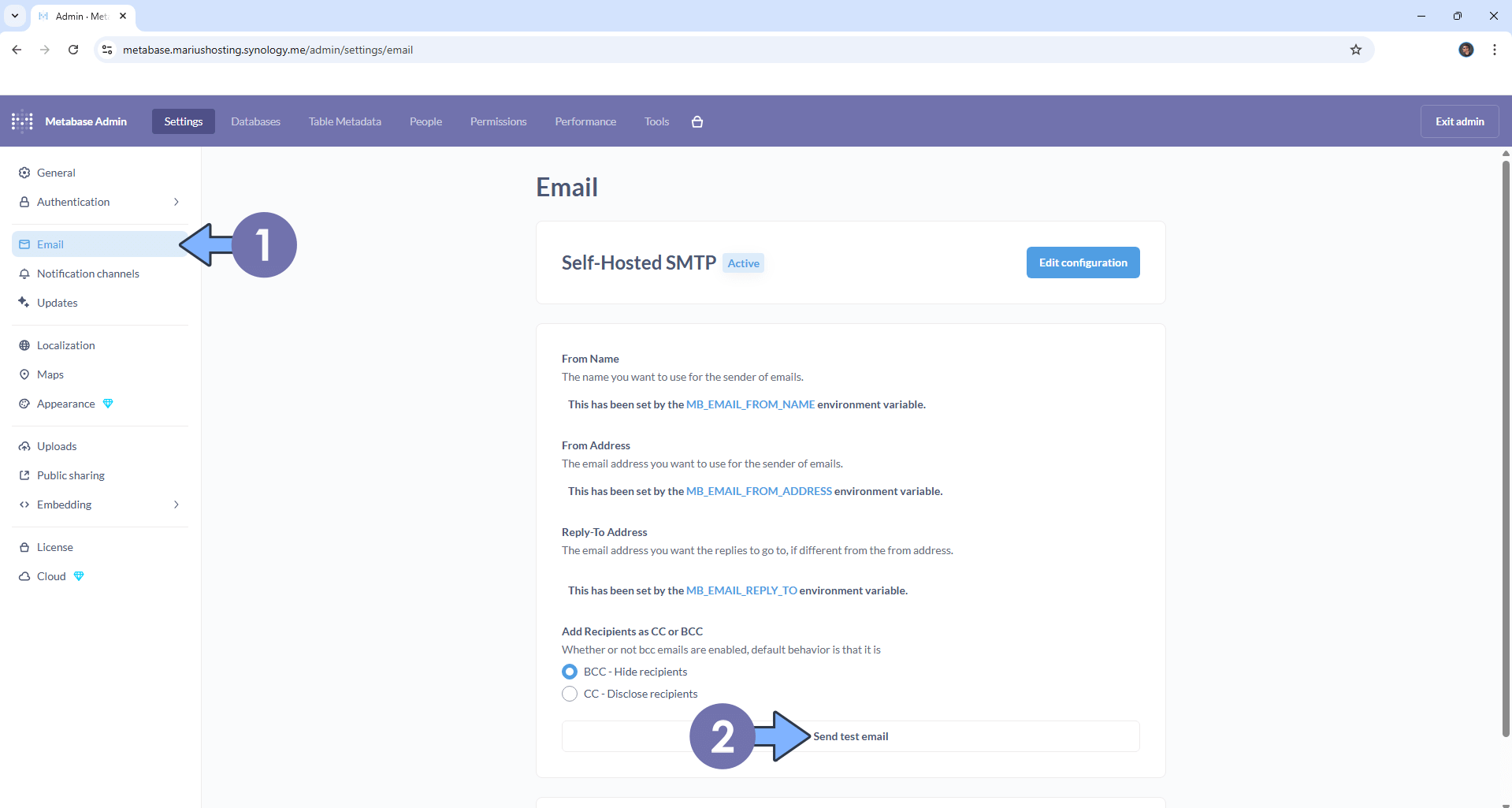The height and width of the screenshot is (808, 1512).
Task: Click the Localization globe icon
Action: tap(24, 345)
